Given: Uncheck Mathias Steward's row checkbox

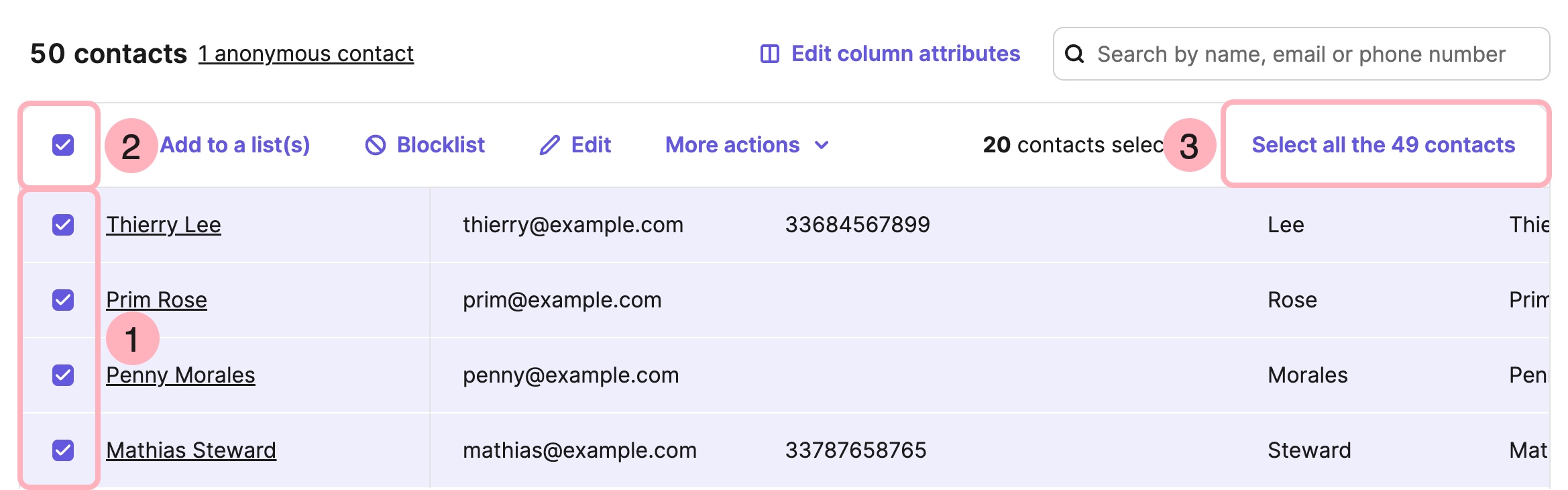Looking at the screenshot, I should tap(62, 450).
